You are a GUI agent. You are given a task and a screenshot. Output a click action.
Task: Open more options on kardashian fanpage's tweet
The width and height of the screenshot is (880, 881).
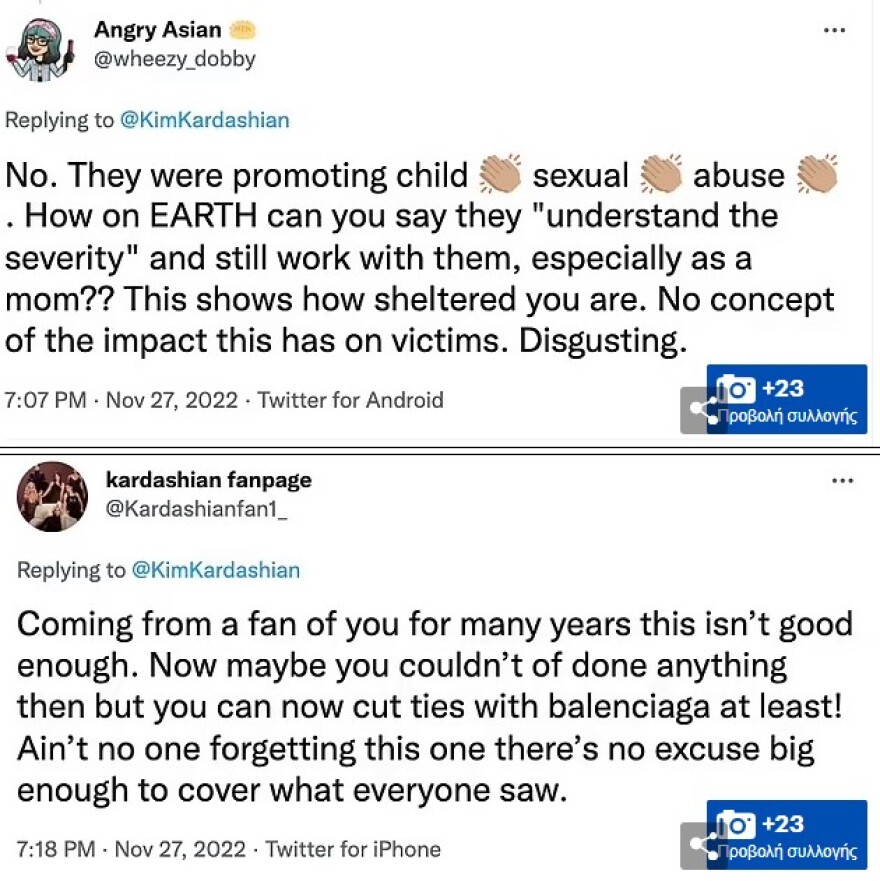click(843, 481)
